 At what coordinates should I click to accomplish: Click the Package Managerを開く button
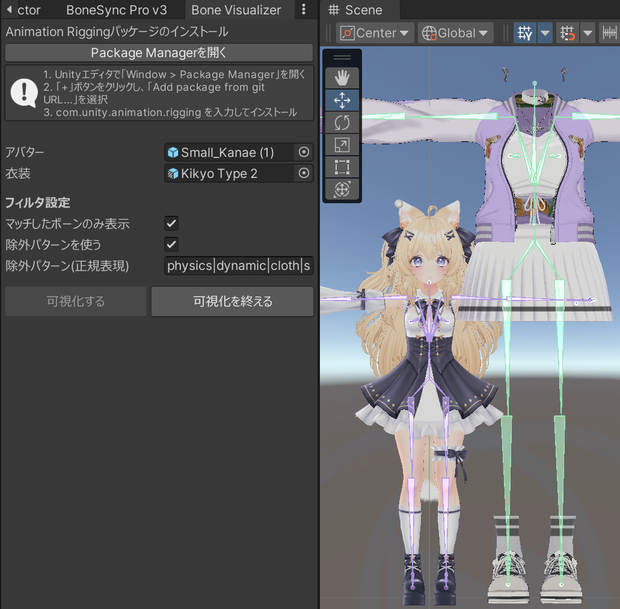[159, 53]
